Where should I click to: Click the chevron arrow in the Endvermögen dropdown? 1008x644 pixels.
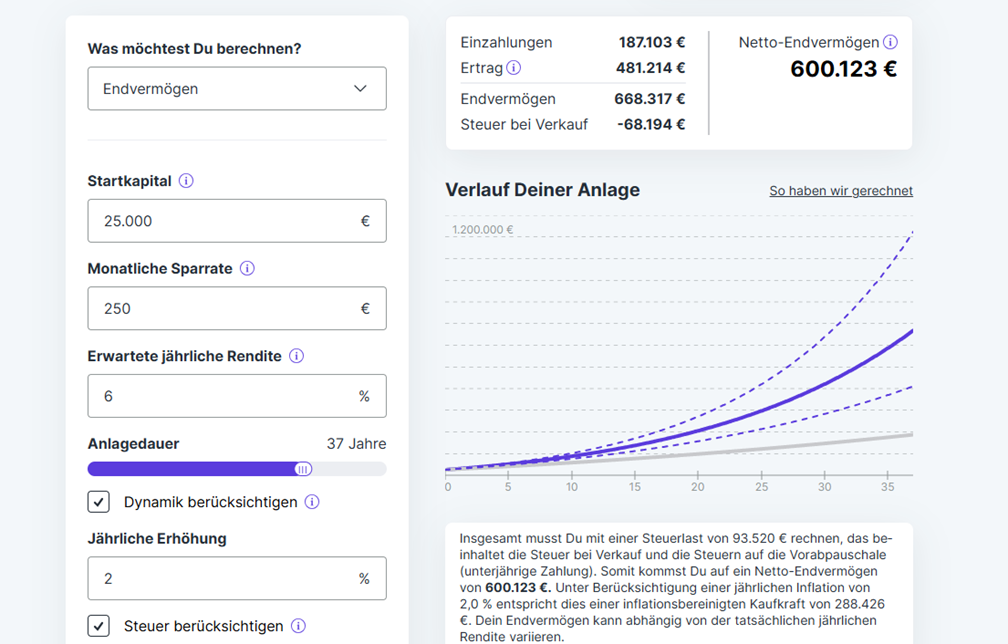[x=360, y=89]
